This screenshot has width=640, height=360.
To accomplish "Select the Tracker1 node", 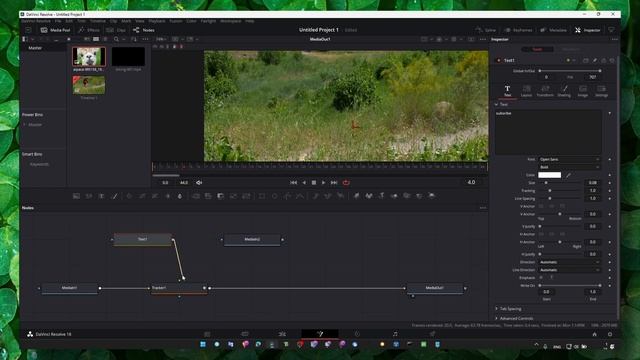I will point(179,288).
